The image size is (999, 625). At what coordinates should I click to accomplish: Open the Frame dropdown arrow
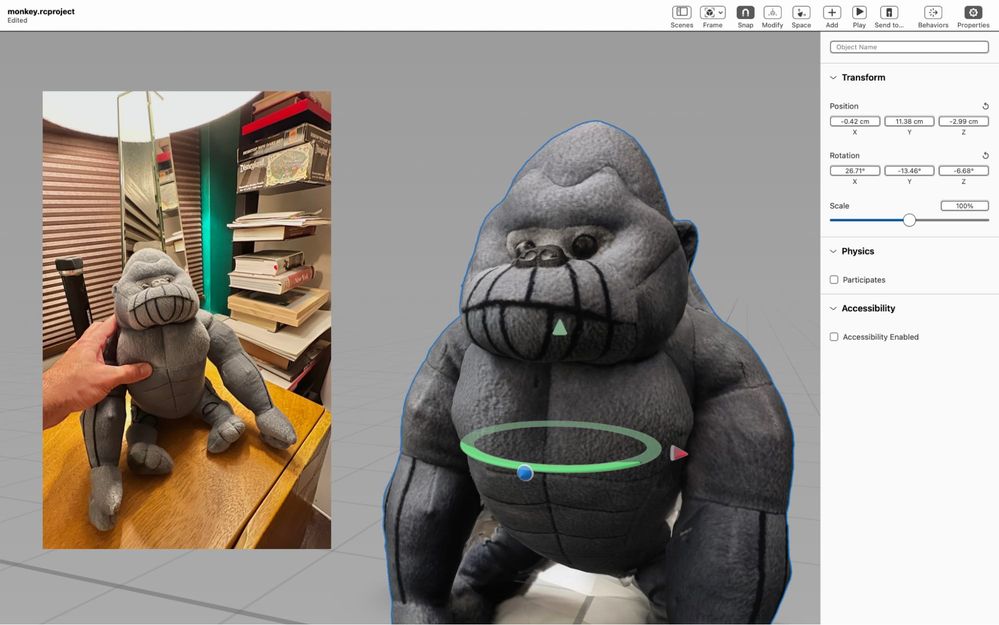click(x=722, y=12)
